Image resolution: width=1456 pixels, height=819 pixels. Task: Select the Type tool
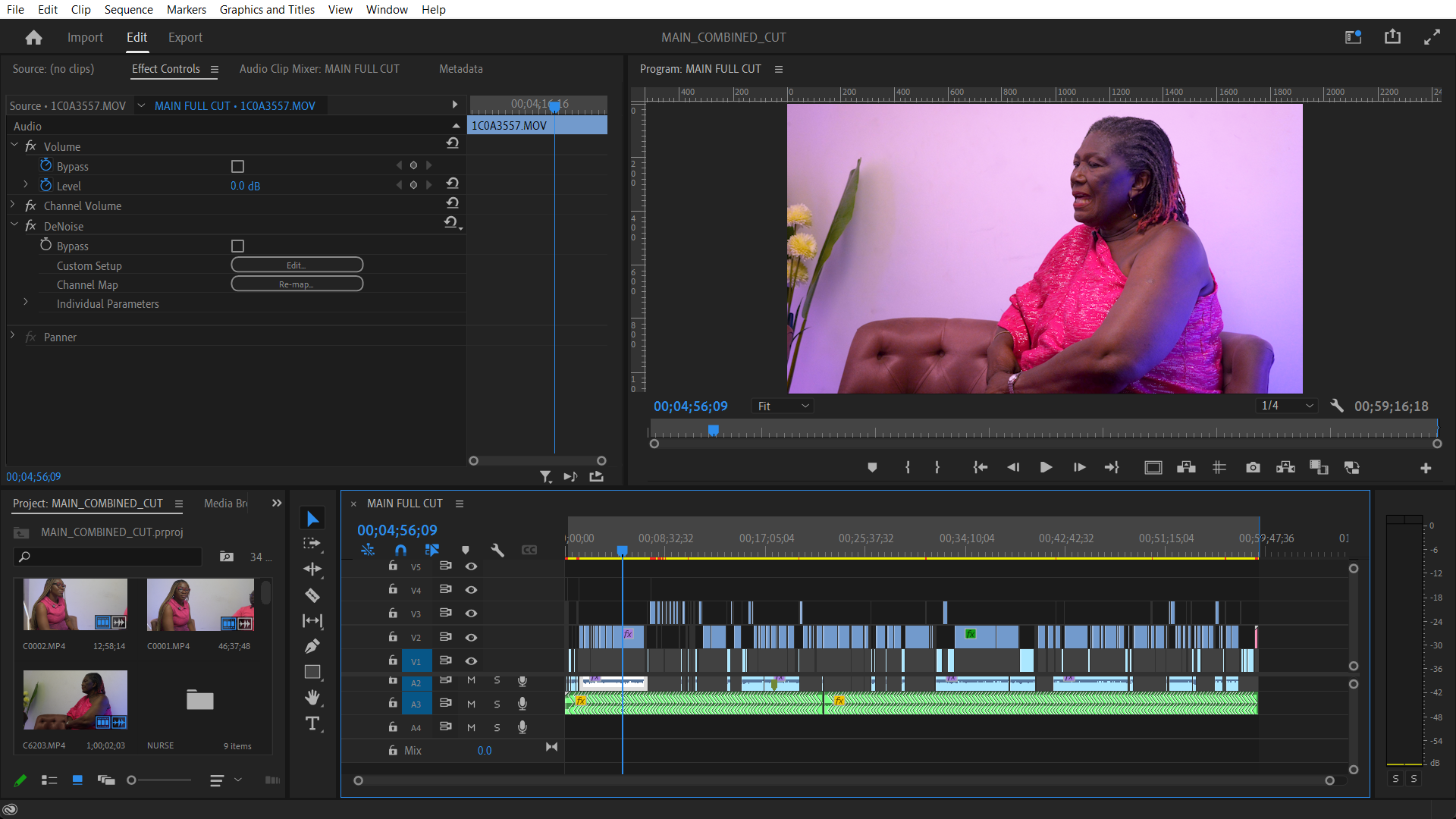coord(312,723)
